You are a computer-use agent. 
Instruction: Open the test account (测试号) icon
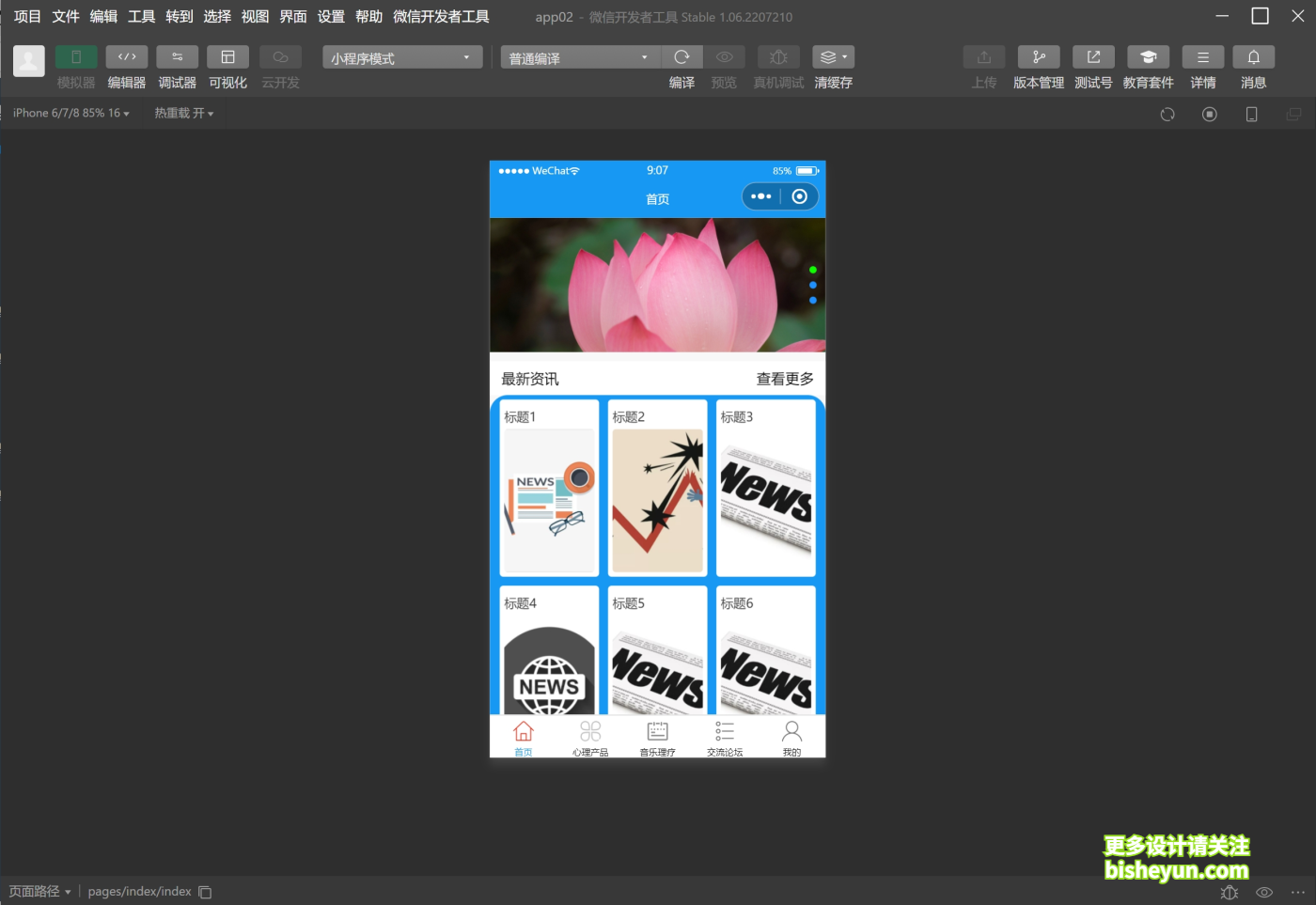[x=1093, y=57]
